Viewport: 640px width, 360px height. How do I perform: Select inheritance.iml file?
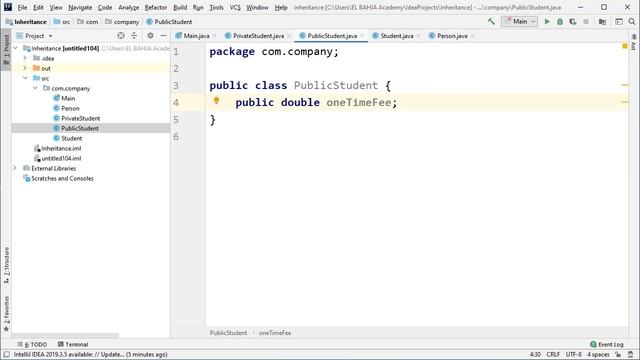click(x=61, y=148)
